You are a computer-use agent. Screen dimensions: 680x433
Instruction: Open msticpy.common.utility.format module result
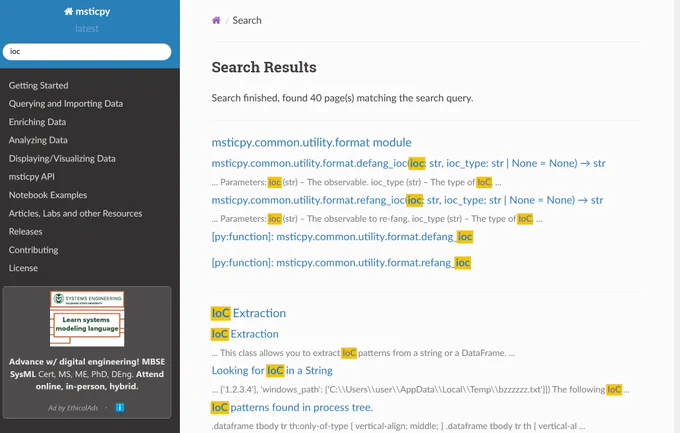[x=311, y=142]
